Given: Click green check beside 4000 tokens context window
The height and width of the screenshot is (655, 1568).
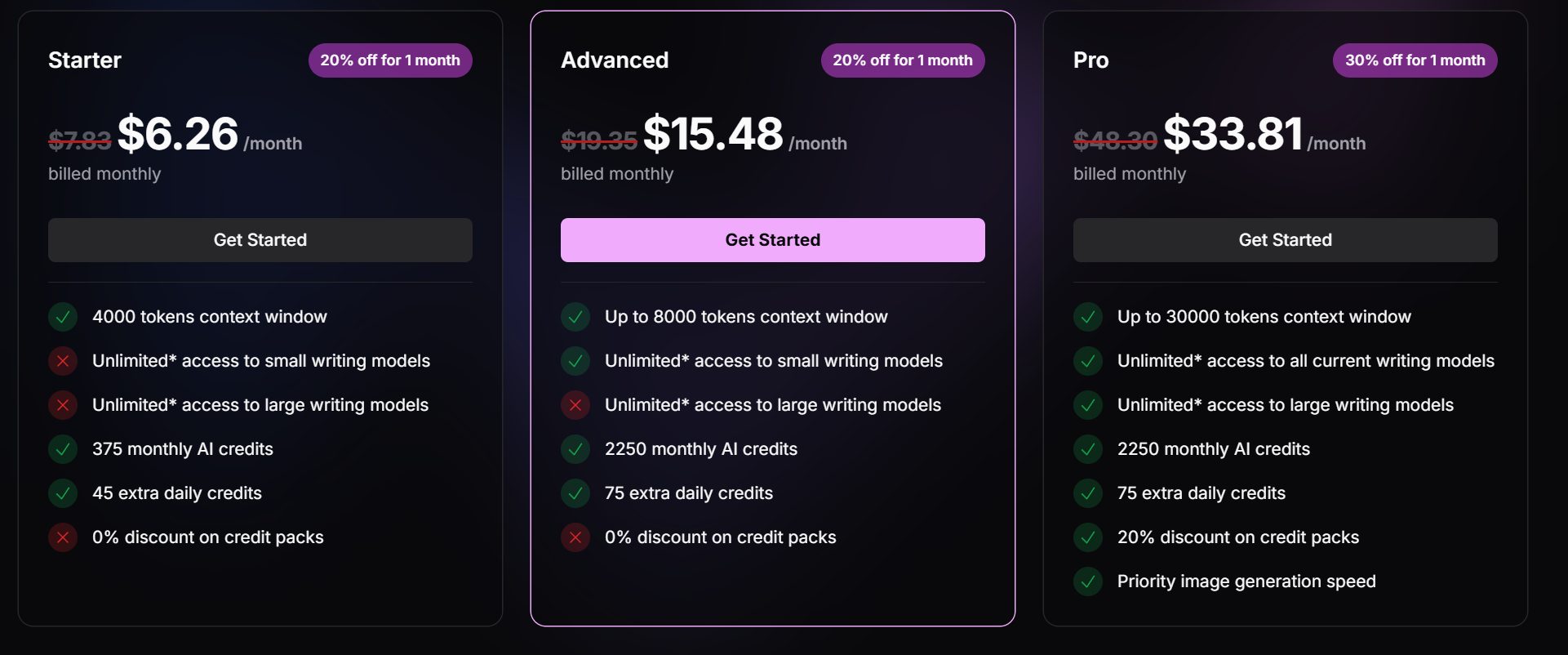Looking at the screenshot, I should (63, 317).
